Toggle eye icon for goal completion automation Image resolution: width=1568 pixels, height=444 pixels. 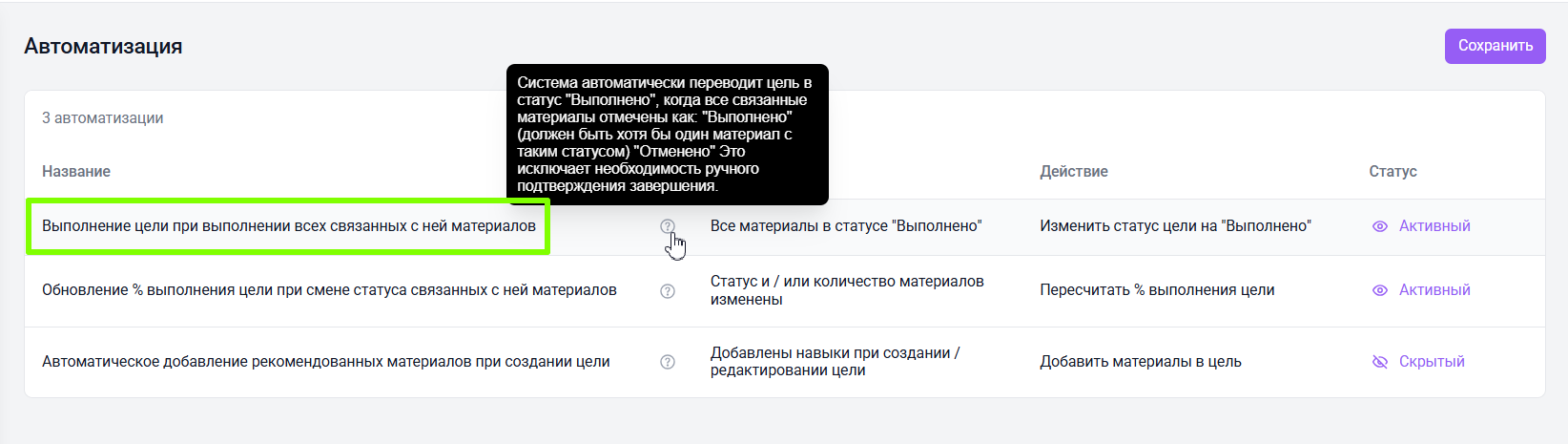(x=1379, y=226)
